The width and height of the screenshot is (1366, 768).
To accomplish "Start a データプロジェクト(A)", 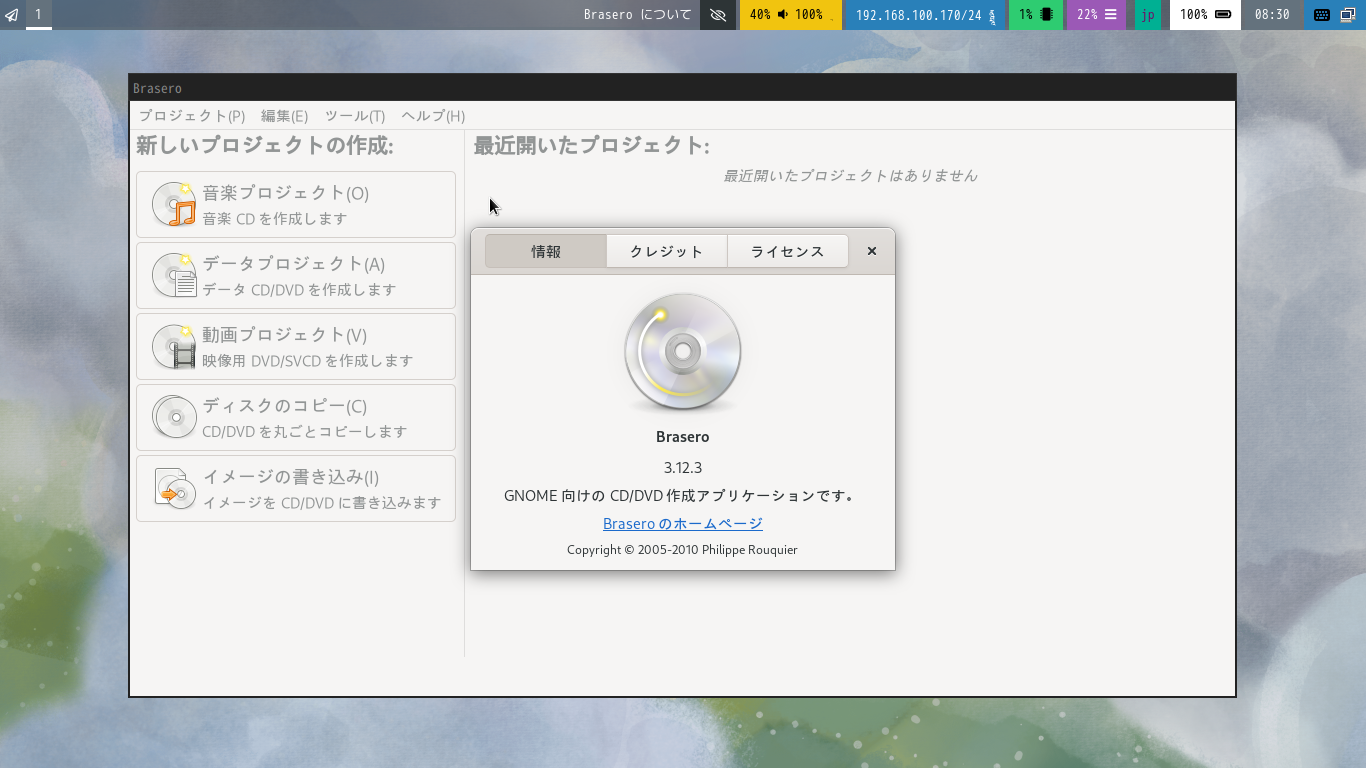I will pyautogui.click(x=296, y=276).
